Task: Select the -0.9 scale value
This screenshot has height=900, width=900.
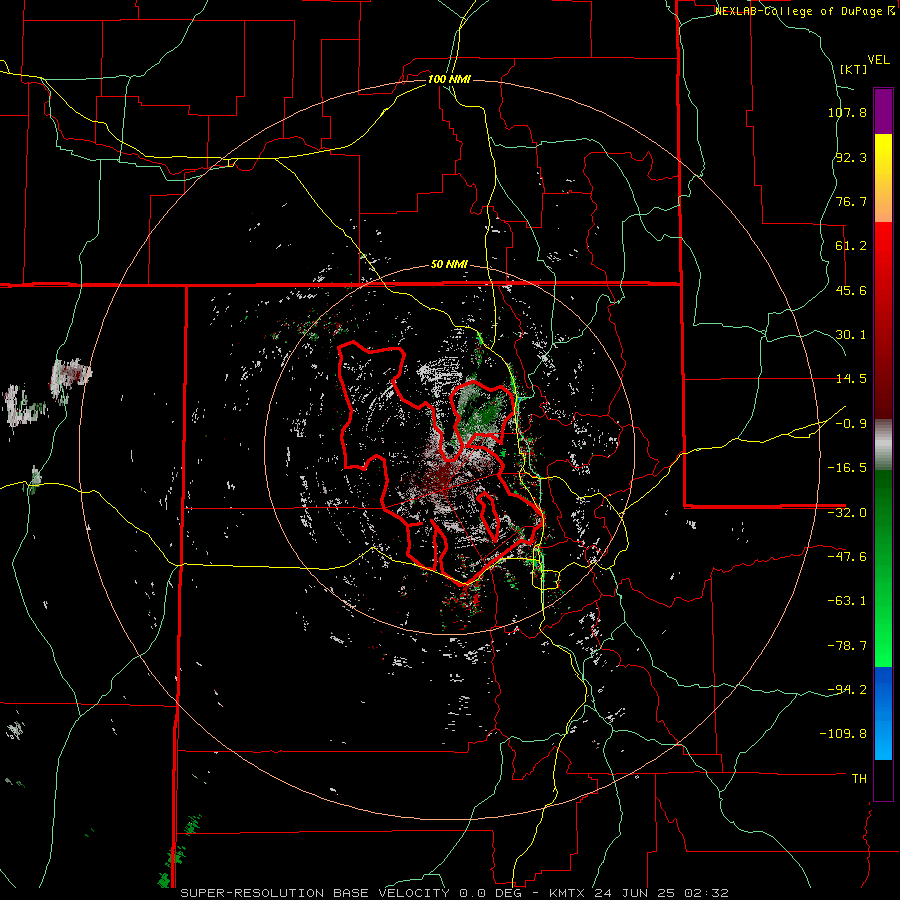Action: tap(851, 424)
